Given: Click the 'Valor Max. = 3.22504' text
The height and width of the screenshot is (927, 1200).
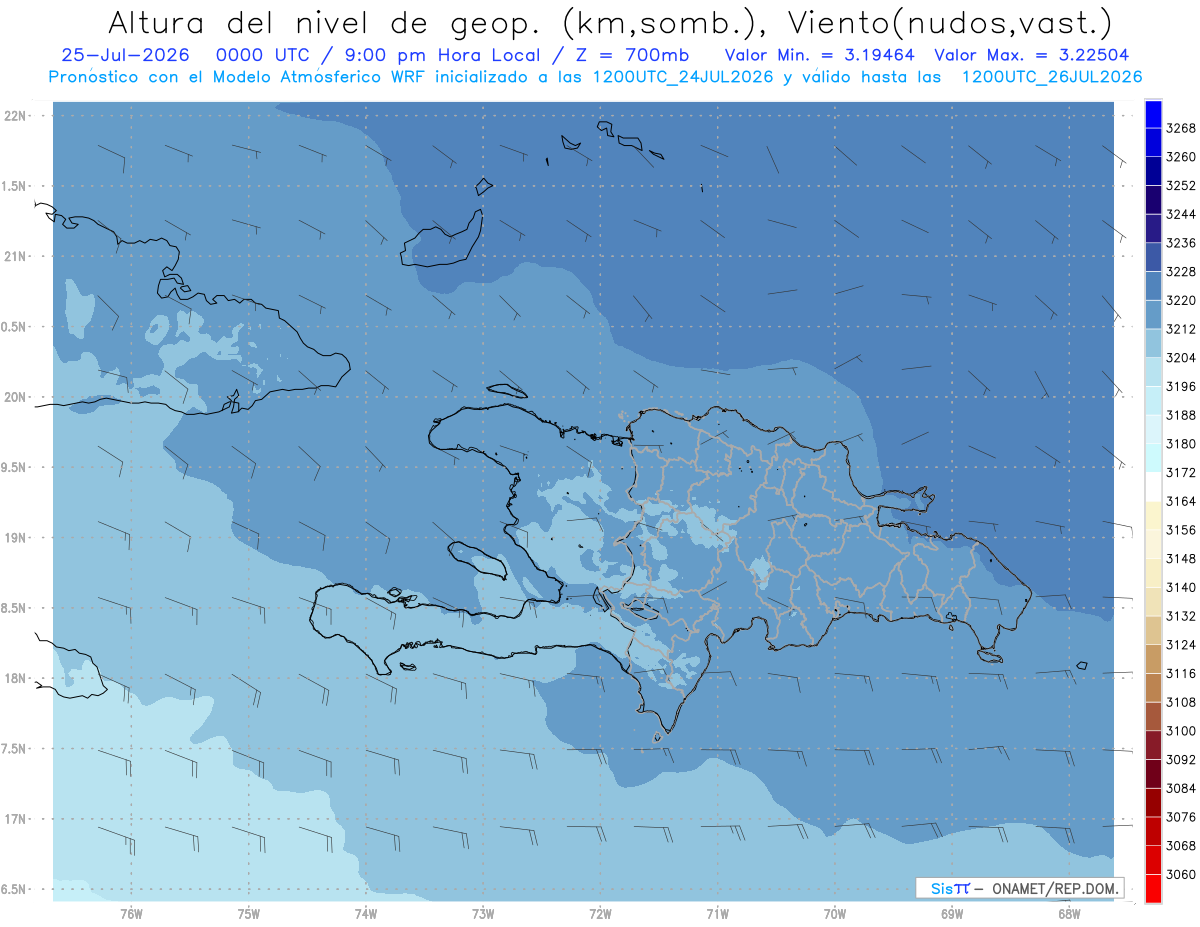Looking at the screenshot, I should 1033,56.
